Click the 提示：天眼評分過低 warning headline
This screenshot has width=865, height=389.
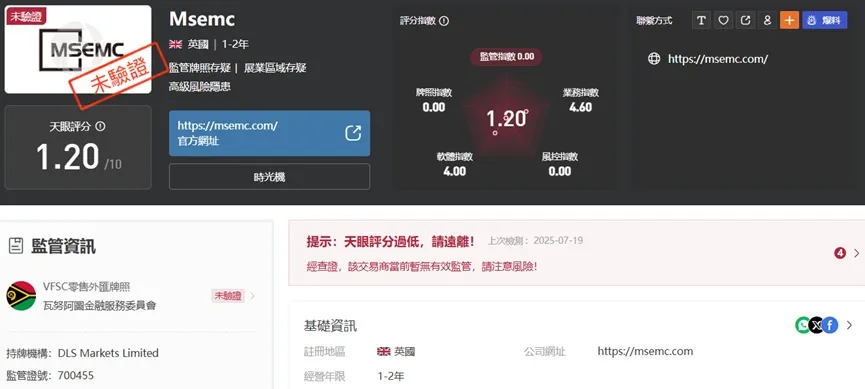click(x=391, y=241)
